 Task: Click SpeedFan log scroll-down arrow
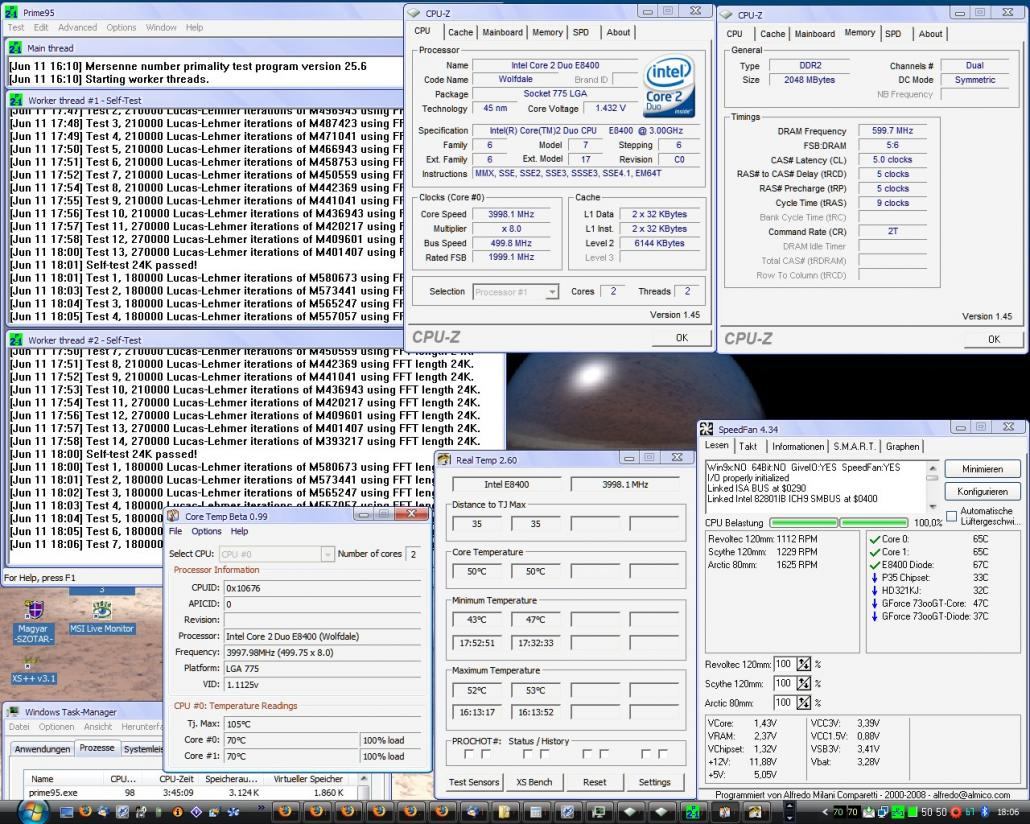[x=932, y=507]
